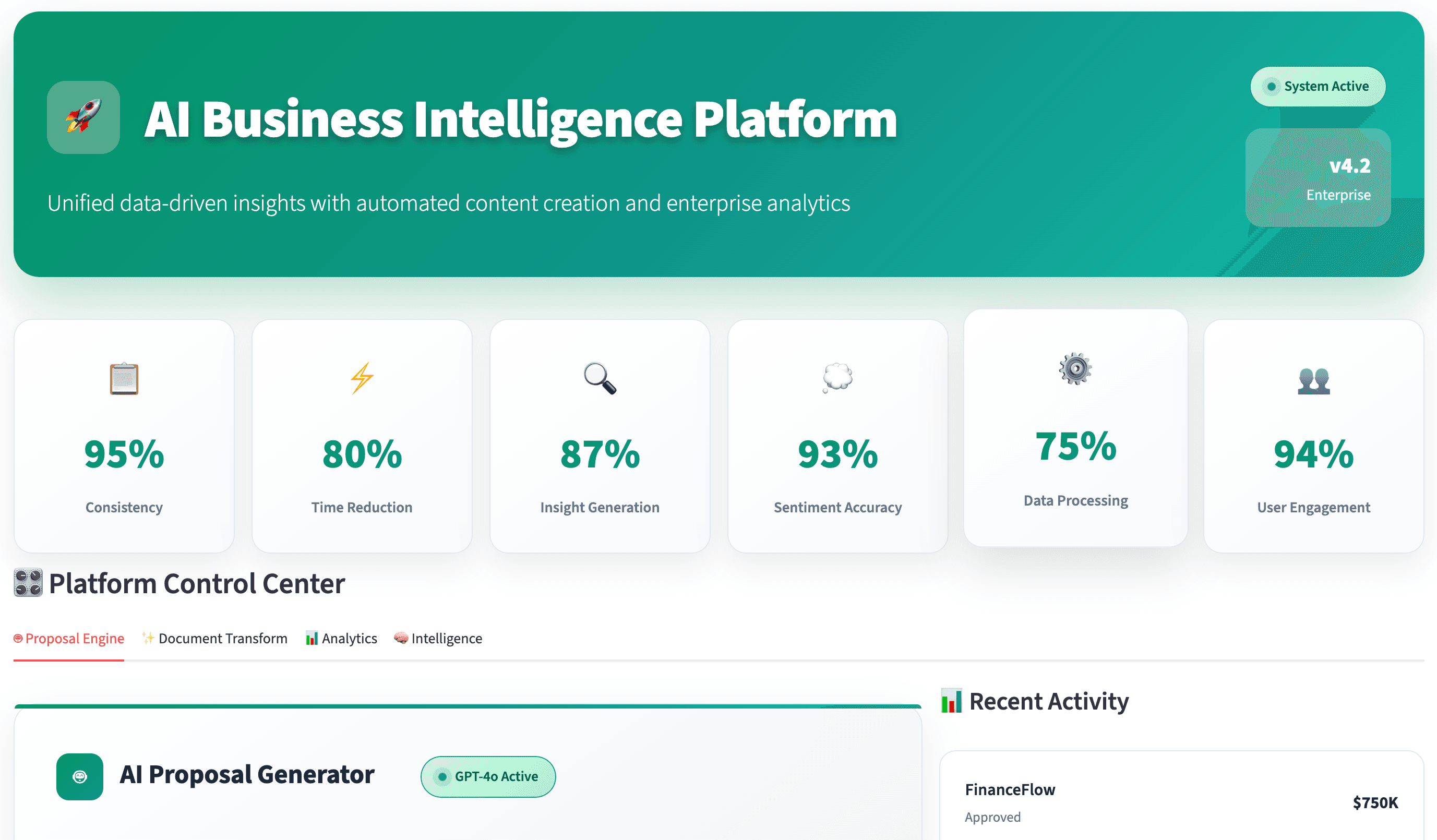The image size is (1437, 840).
Task: Click the magnifying glass Insight Generation icon
Action: point(600,378)
